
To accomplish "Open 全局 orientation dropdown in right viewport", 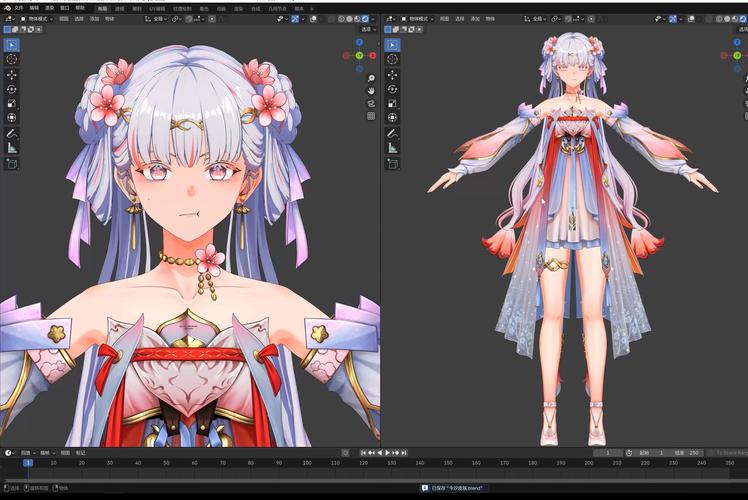I will click(x=535, y=19).
